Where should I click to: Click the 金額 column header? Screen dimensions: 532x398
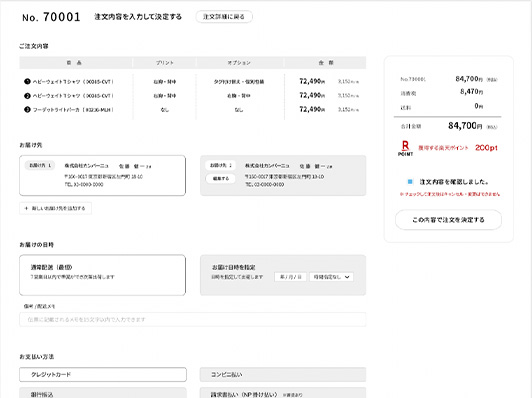tap(326, 63)
